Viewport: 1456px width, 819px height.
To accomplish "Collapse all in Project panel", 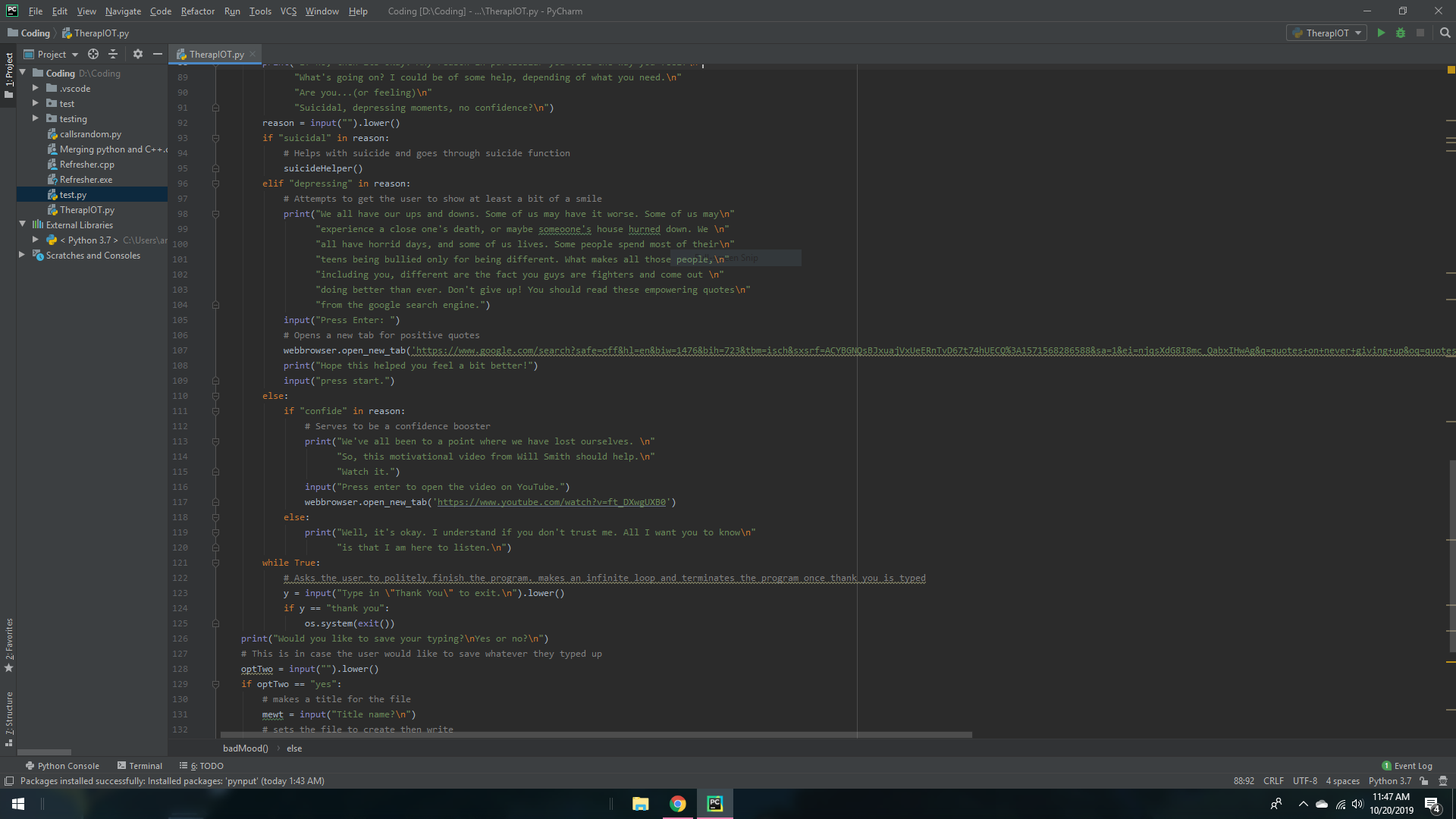I will tap(113, 54).
